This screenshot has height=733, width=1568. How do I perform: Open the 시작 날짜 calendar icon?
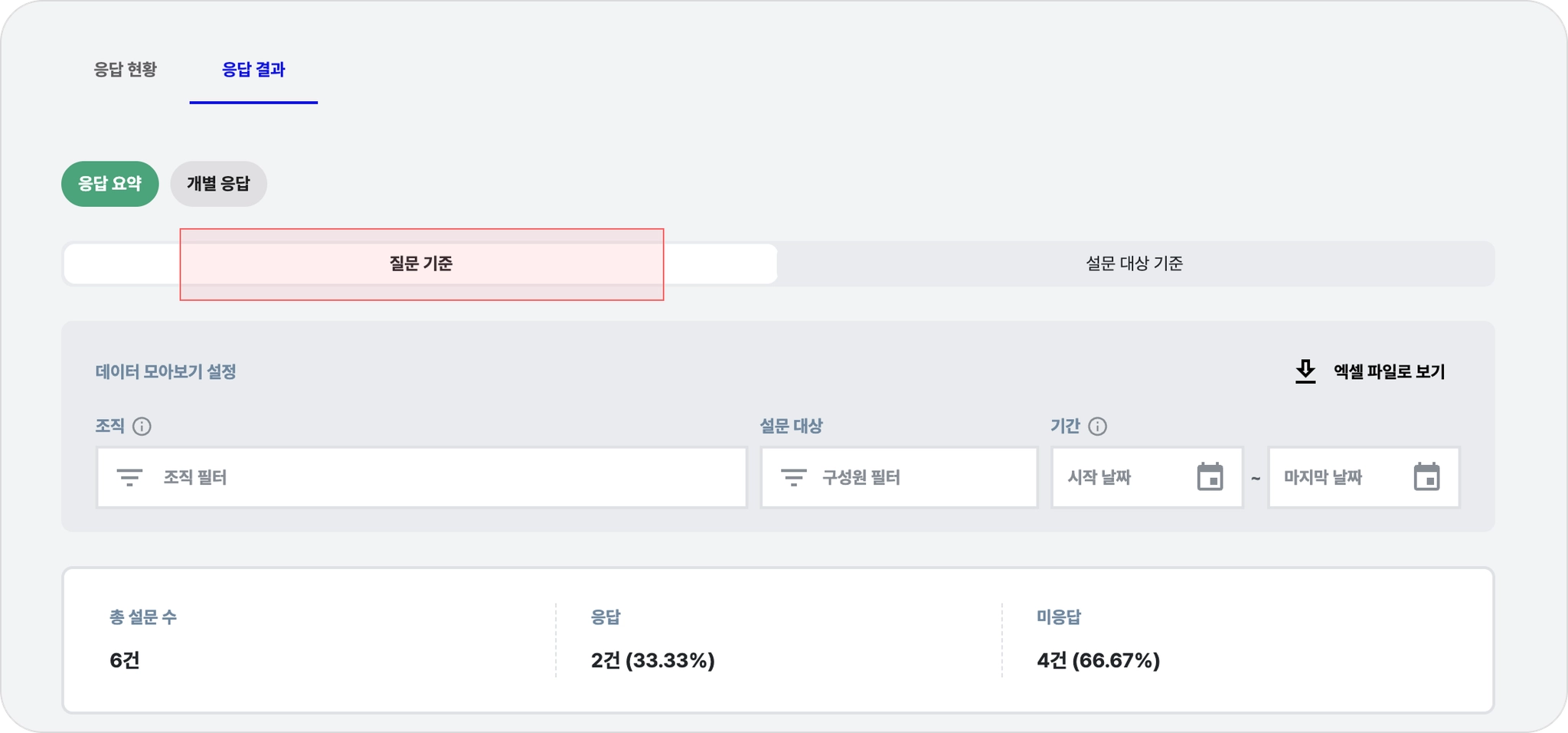pyautogui.click(x=1210, y=477)
